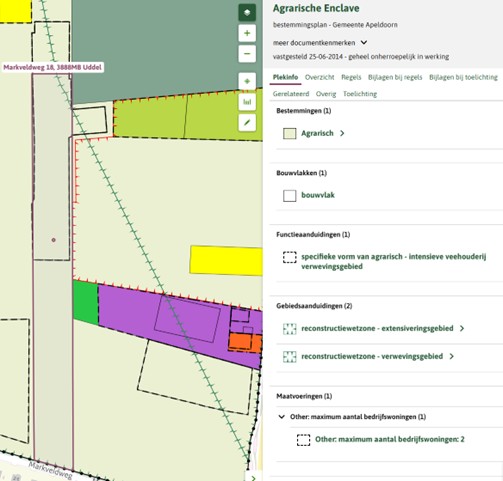Activate the measure ruler tool

coord(247,102)
